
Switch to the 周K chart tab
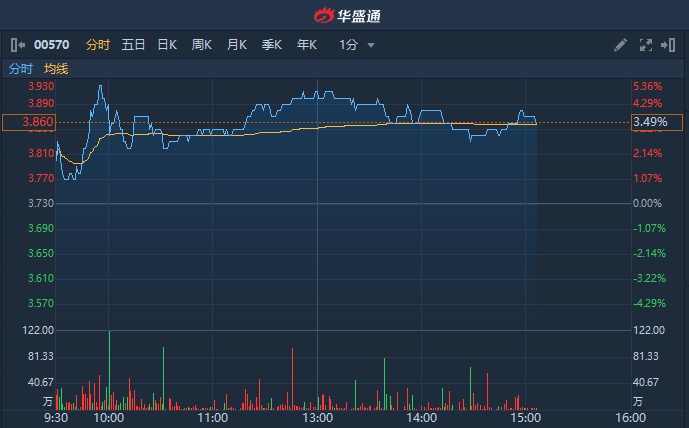202,45
